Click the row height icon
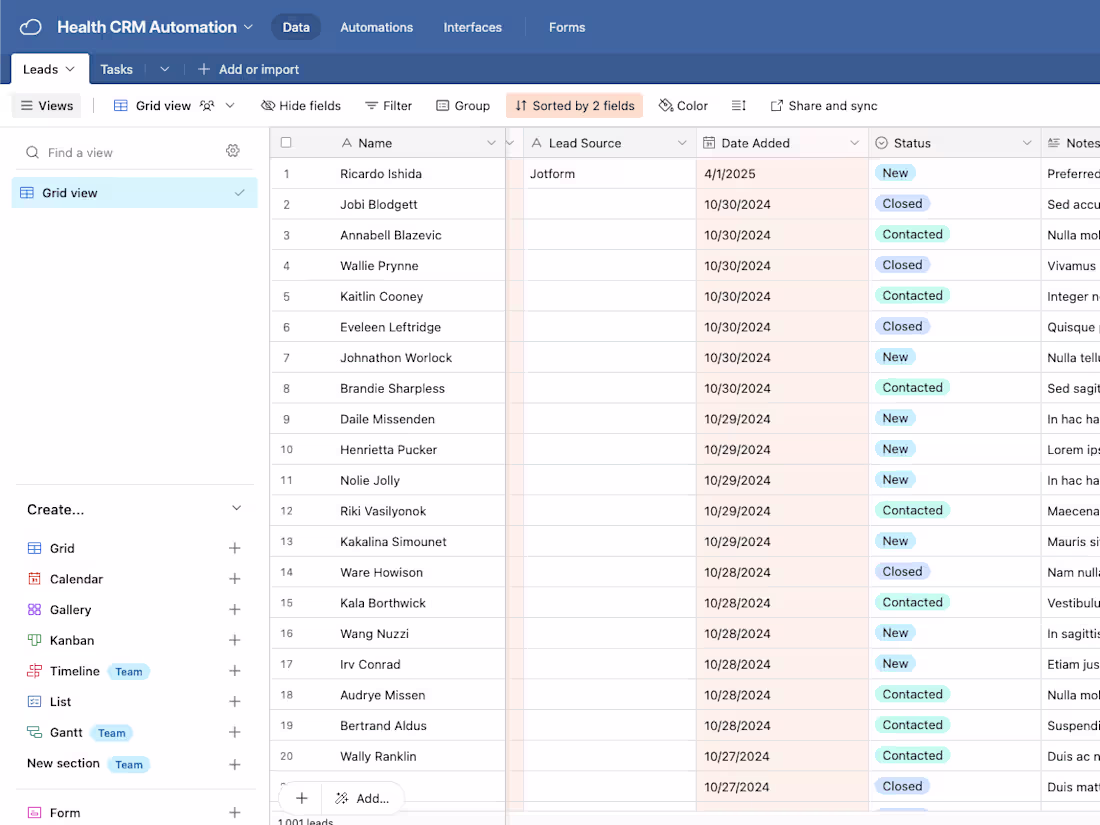Image resolution: width=1100 pixels, height=825 pixels. (x=737, y=105)
